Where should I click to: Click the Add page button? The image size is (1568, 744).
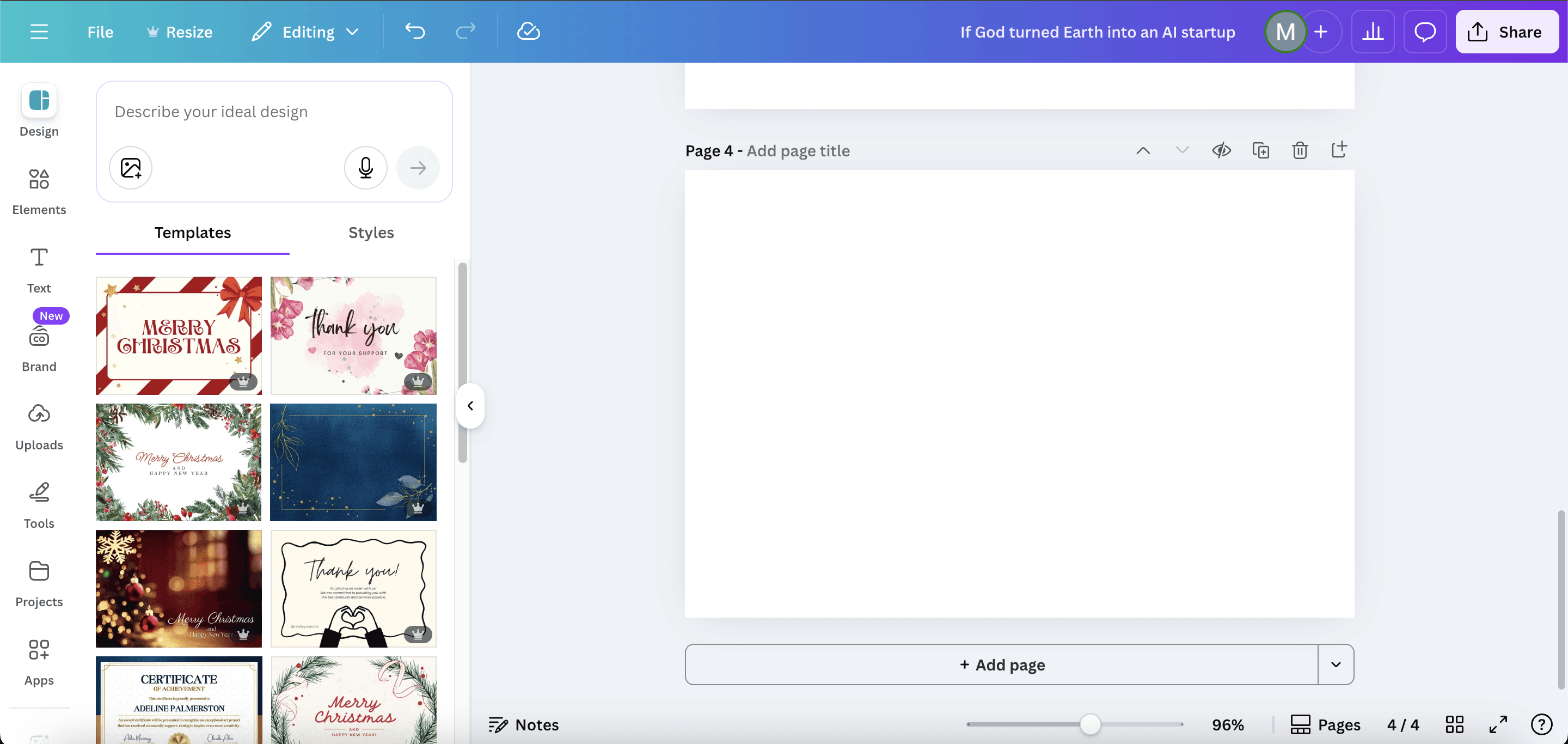click(1001, 664)
